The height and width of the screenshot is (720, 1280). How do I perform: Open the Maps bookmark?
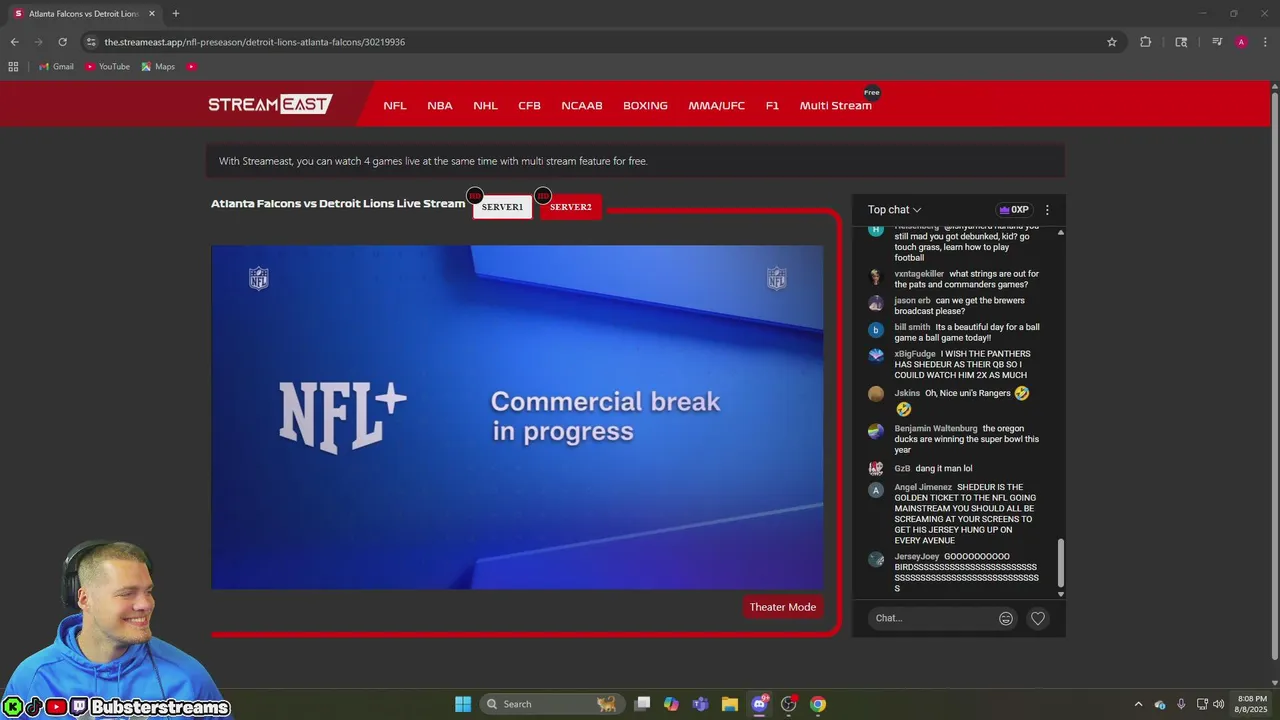pyautogui.click(x=158, y=67)
